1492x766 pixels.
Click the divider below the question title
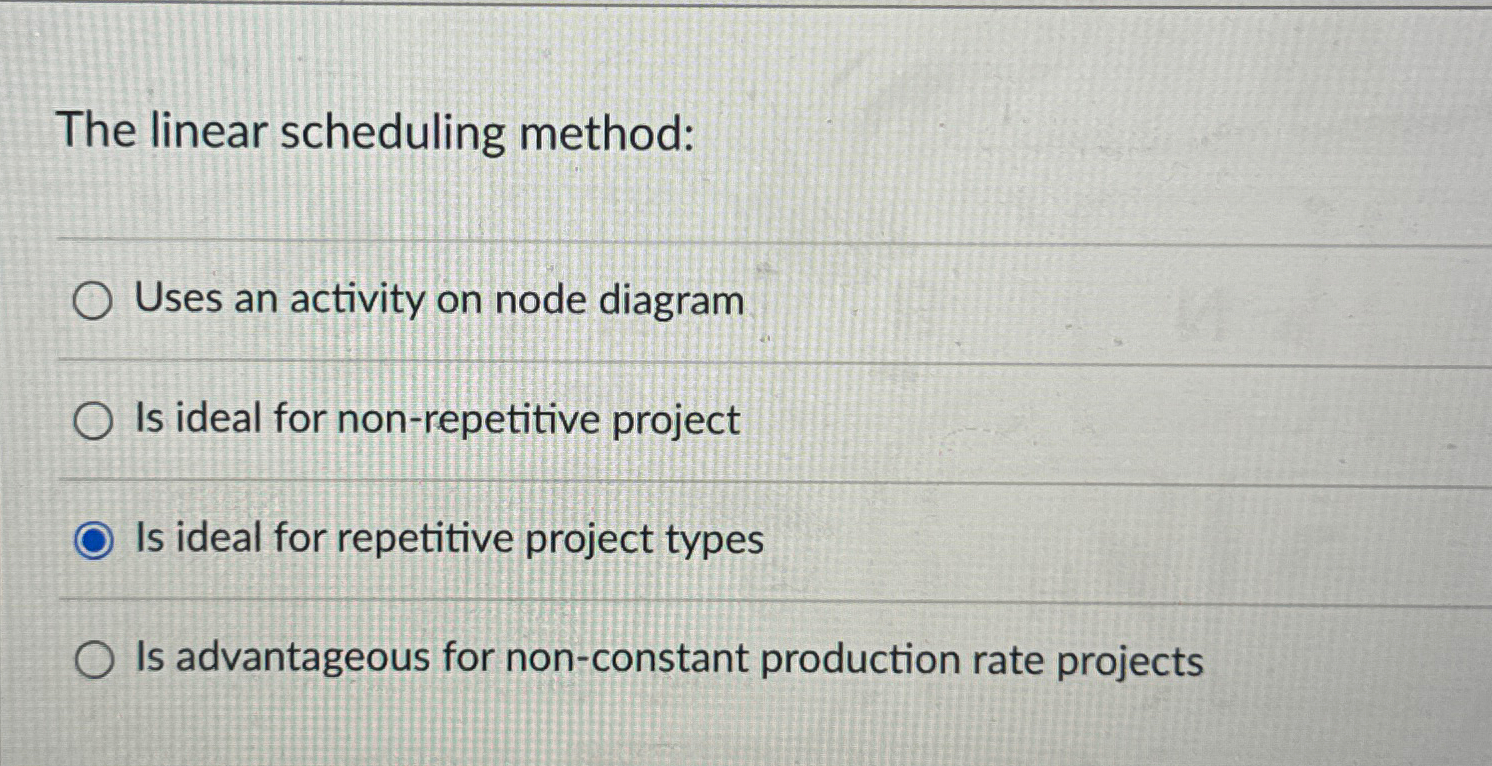tap(746, 238)
